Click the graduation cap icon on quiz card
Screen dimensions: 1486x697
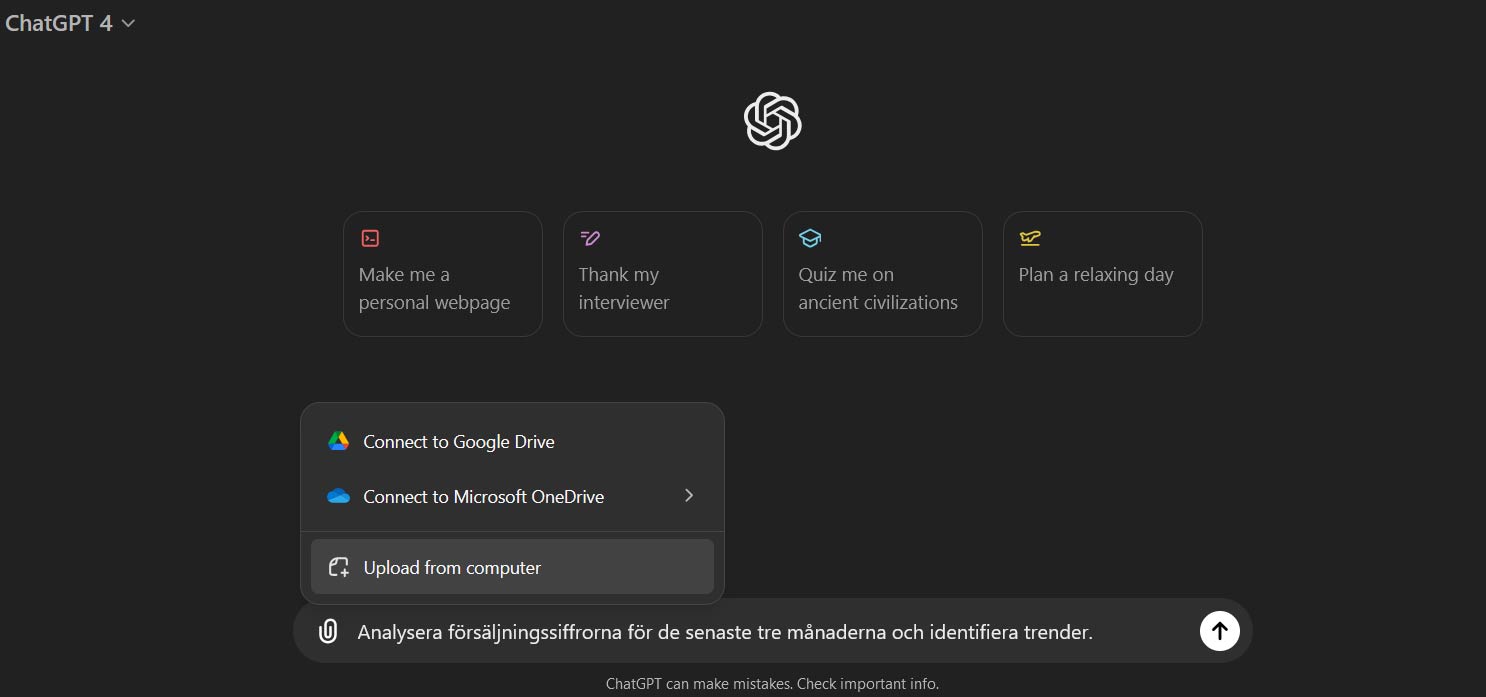(x=810, y=238)
